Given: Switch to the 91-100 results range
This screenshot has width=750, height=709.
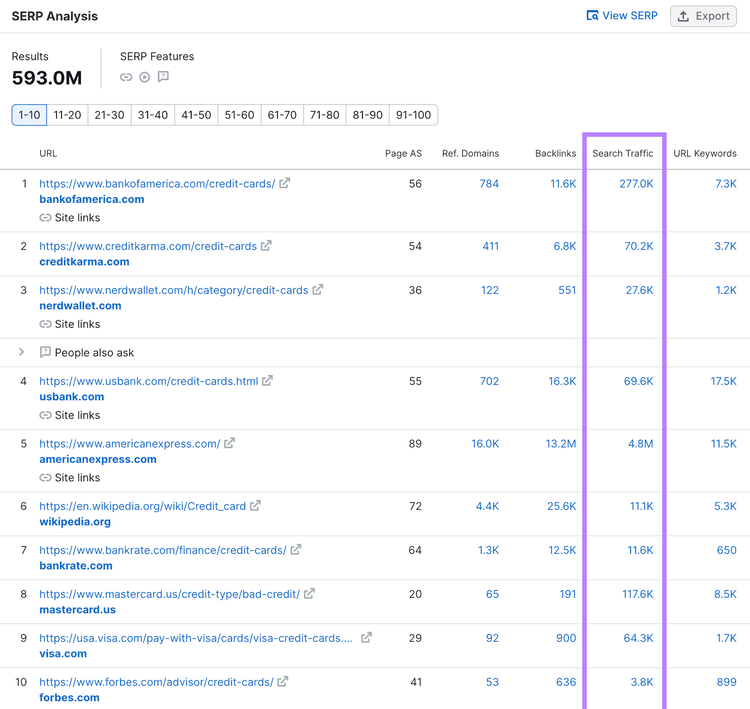Looking at the screenshot, I should 413,115.
